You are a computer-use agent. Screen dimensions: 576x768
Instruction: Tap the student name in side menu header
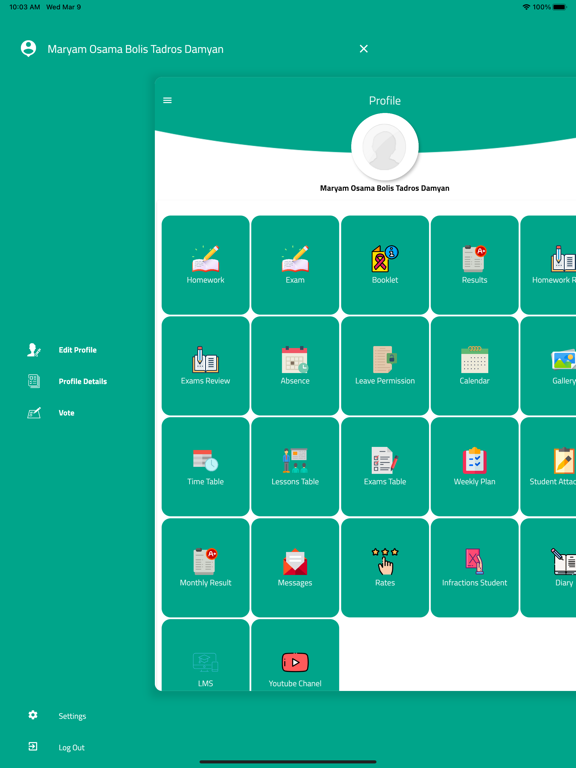coord(135,49)
